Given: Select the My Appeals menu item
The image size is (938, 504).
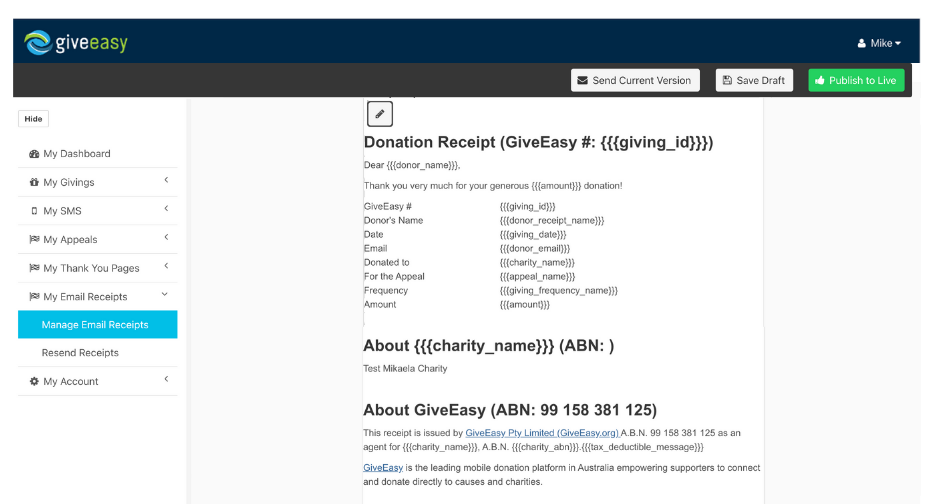Looking at the screenshot, I should click(98, 239).
